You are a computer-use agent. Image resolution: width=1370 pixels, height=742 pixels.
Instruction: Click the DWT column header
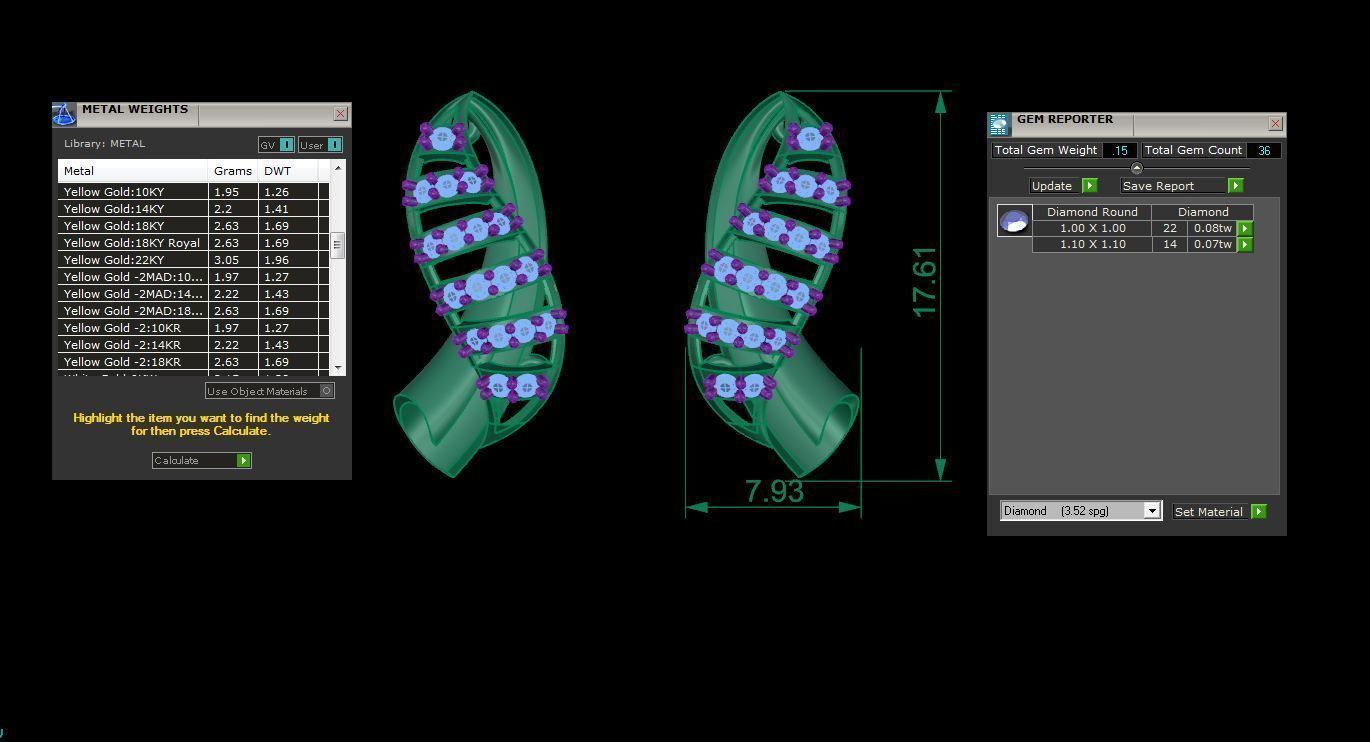[288, 171]
